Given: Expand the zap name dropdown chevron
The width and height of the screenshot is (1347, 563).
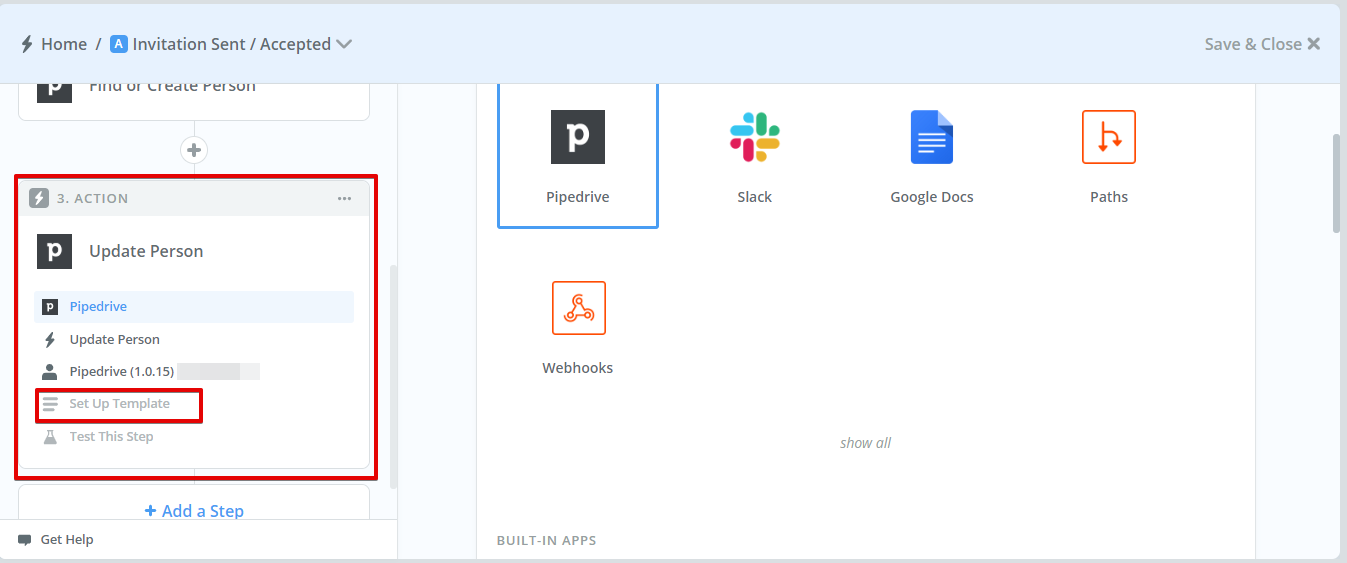Looking at the screenshot, I should [x=344, y=44].
